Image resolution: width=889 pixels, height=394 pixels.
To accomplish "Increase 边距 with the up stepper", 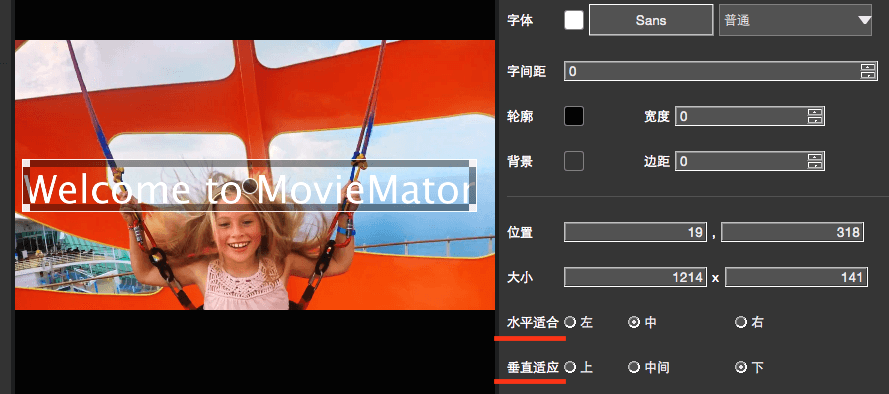I will pos(815,157).
